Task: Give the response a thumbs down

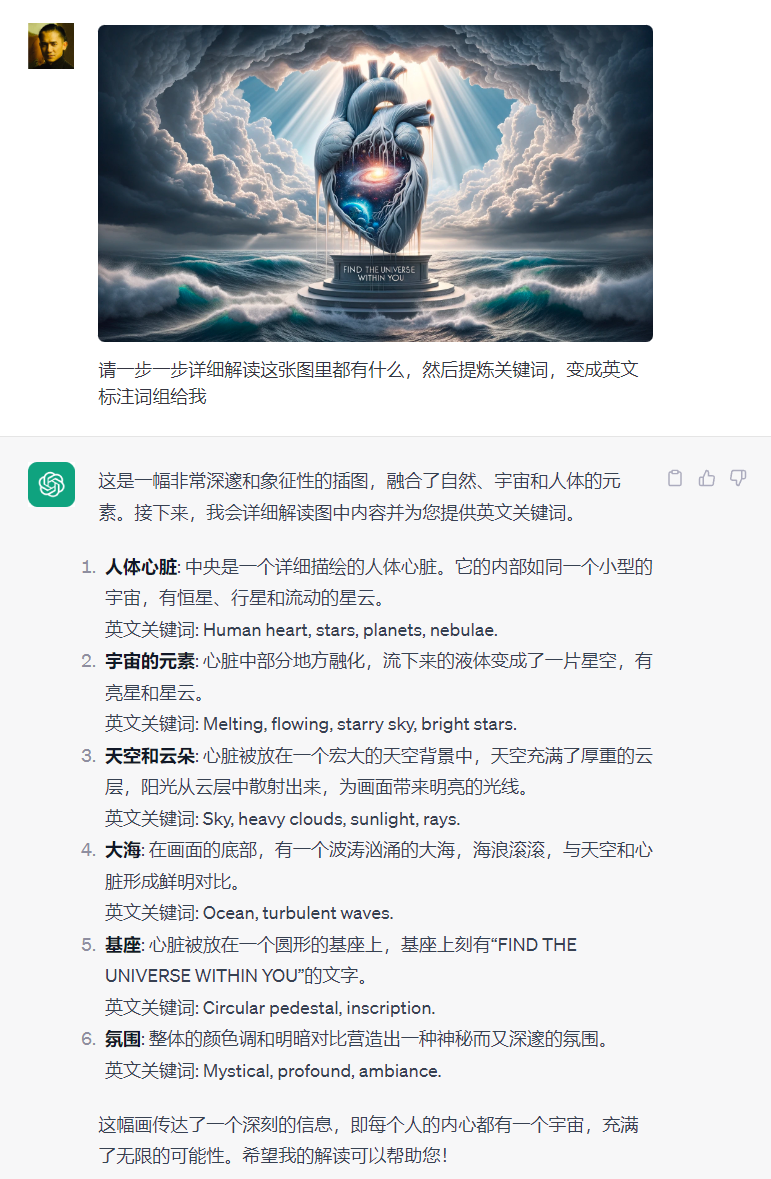Action: point(738,478)
